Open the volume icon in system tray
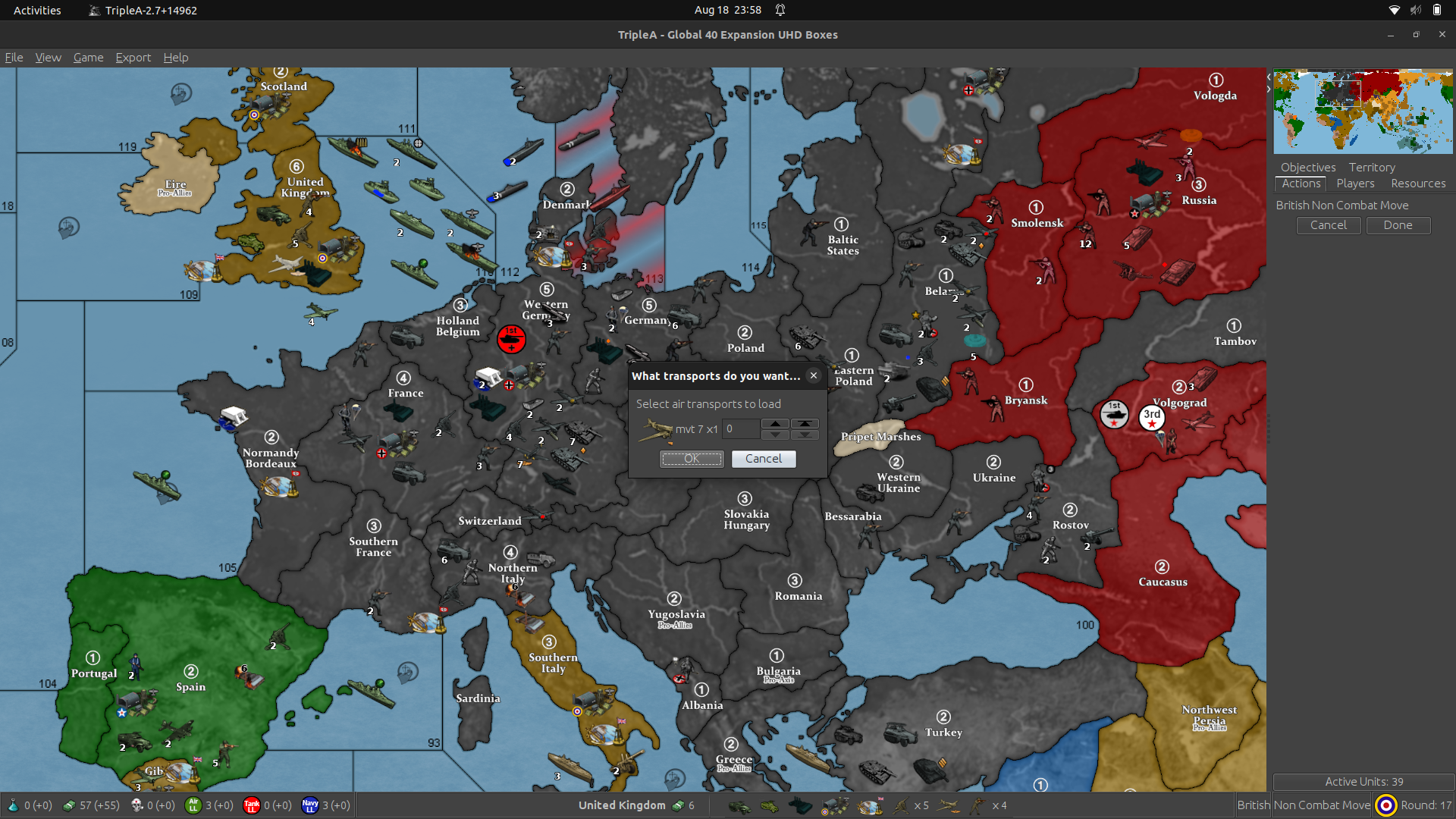 coord(1415,10)
